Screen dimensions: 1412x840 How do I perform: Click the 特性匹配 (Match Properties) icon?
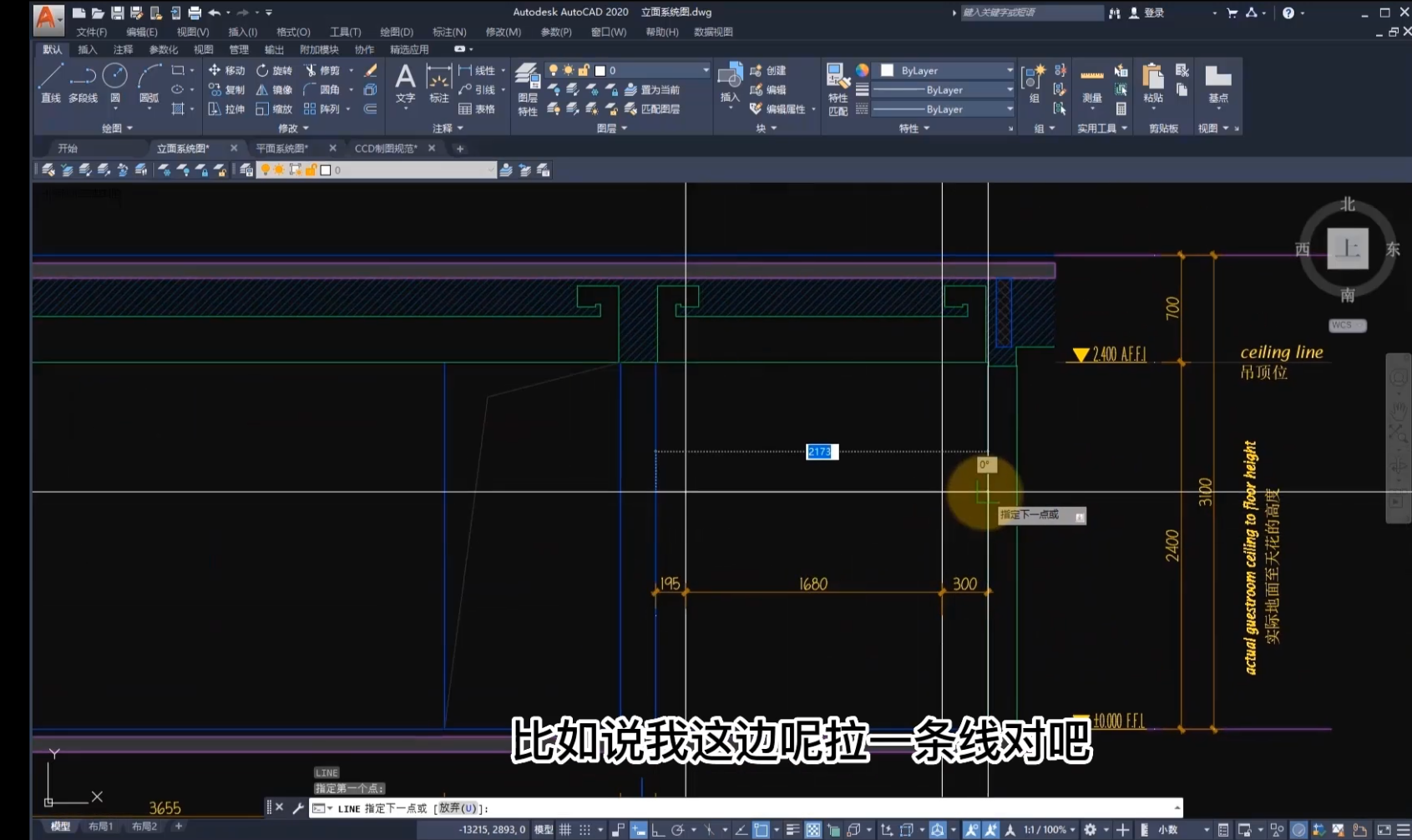pyautogui.click(x=838, y=89)
